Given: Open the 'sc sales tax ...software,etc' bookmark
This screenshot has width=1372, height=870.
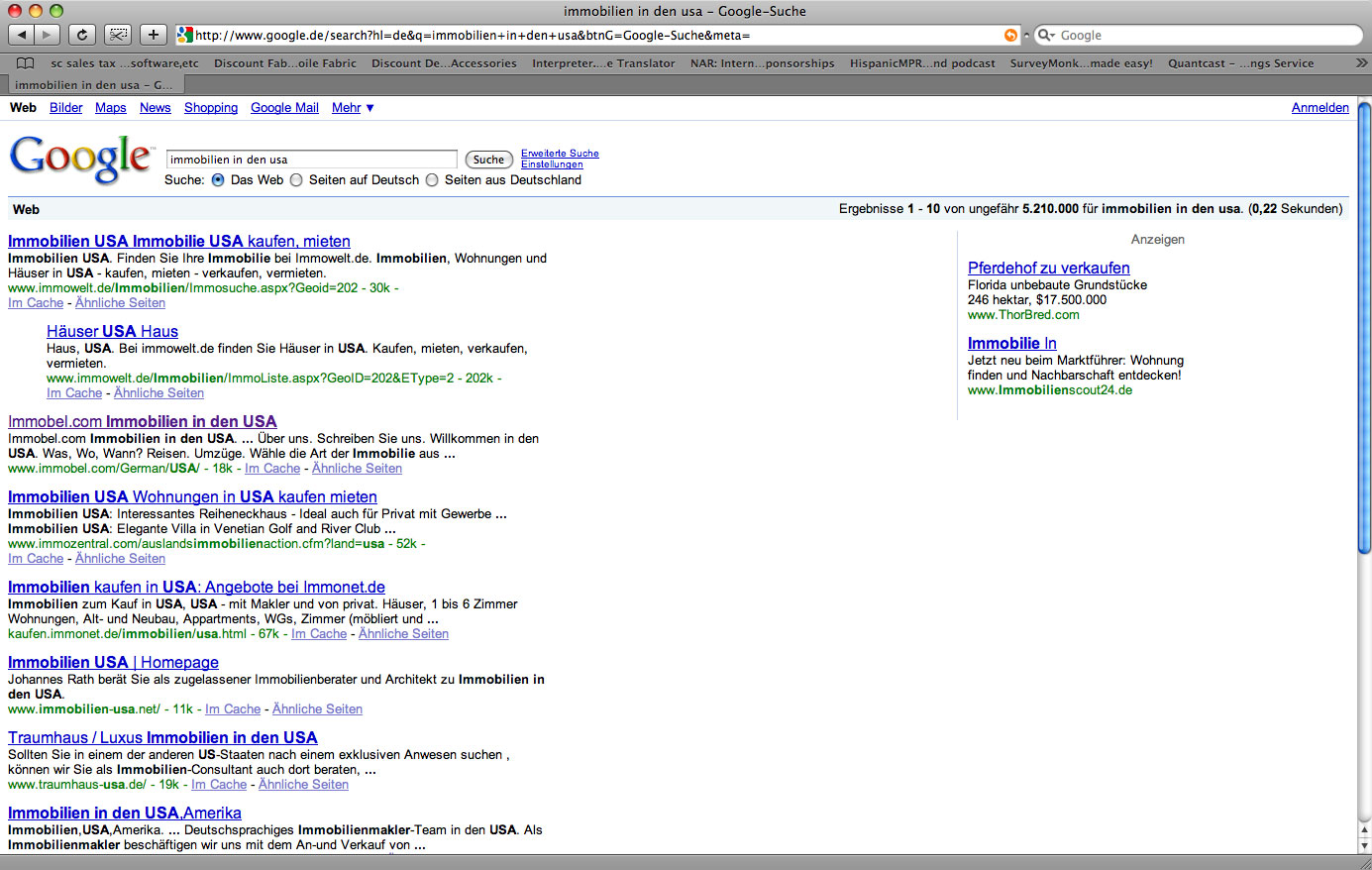Looking at the screenshot, I should (x=125, y=63).
